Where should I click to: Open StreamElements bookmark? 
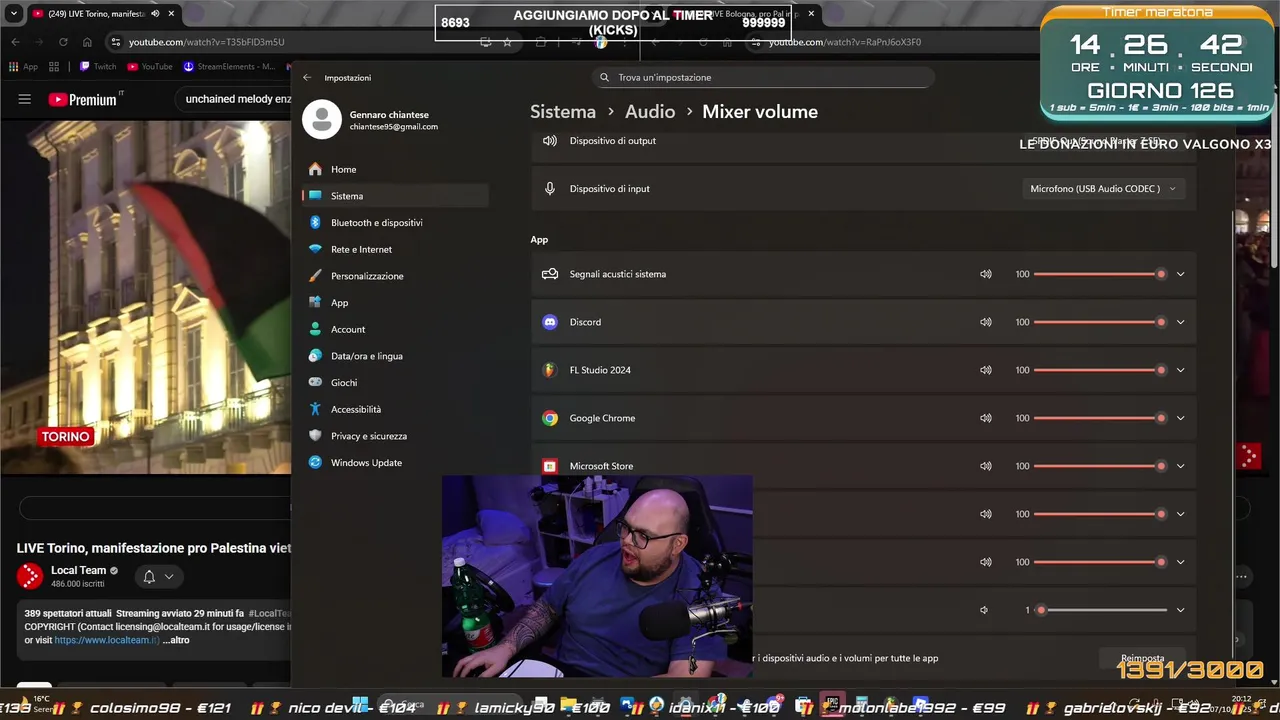229,67
